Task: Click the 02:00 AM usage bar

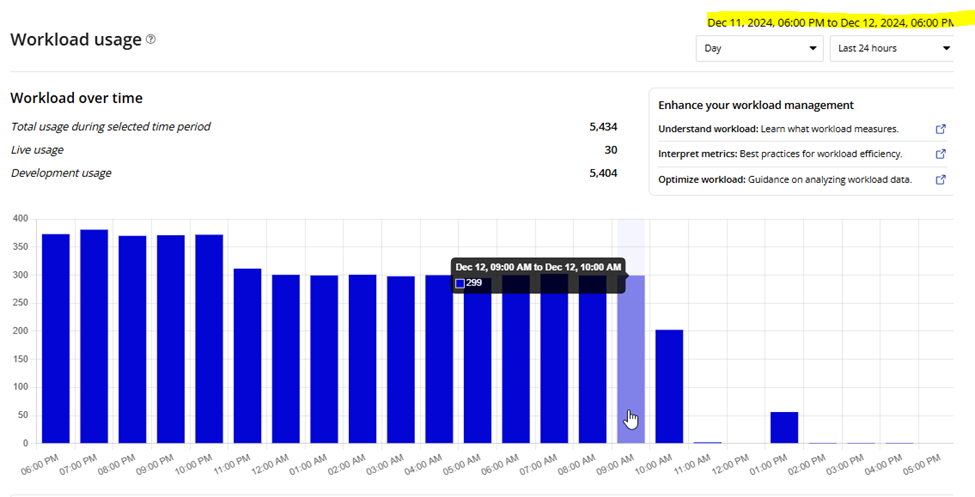Action: coord(363,359)
